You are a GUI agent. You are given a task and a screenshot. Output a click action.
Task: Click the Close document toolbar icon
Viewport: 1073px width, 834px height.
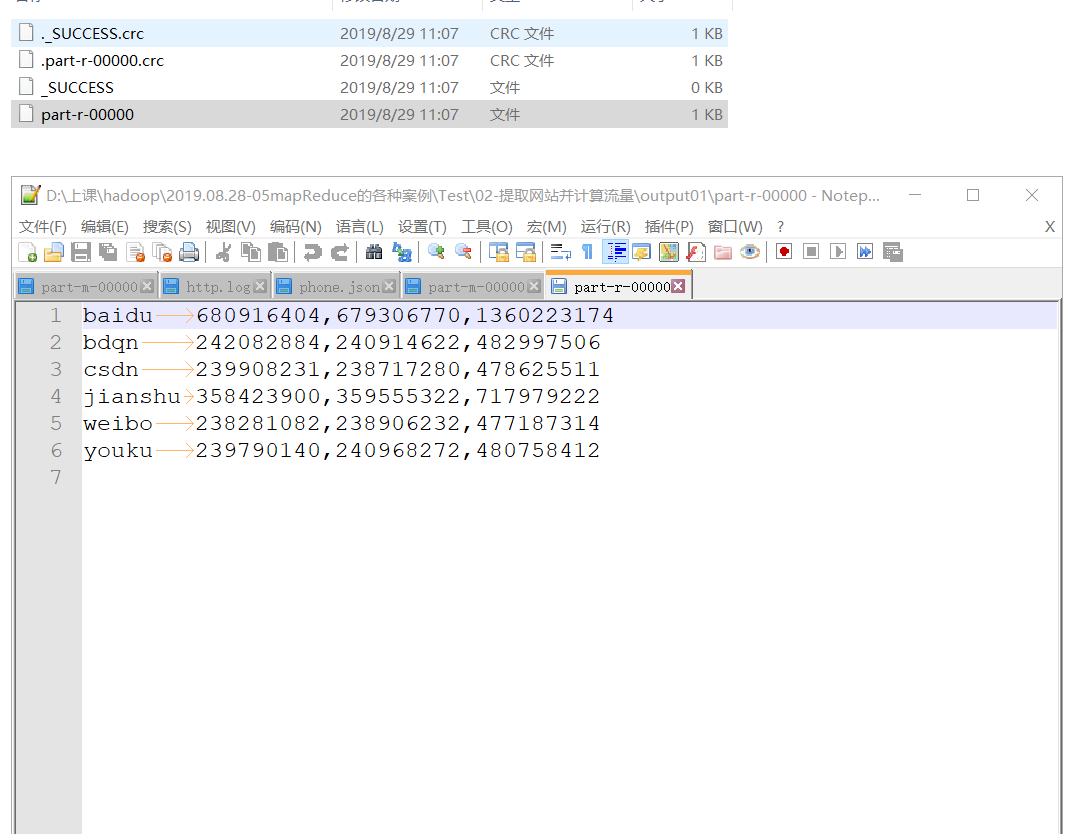pyautogui.click(x=135, y=252)
